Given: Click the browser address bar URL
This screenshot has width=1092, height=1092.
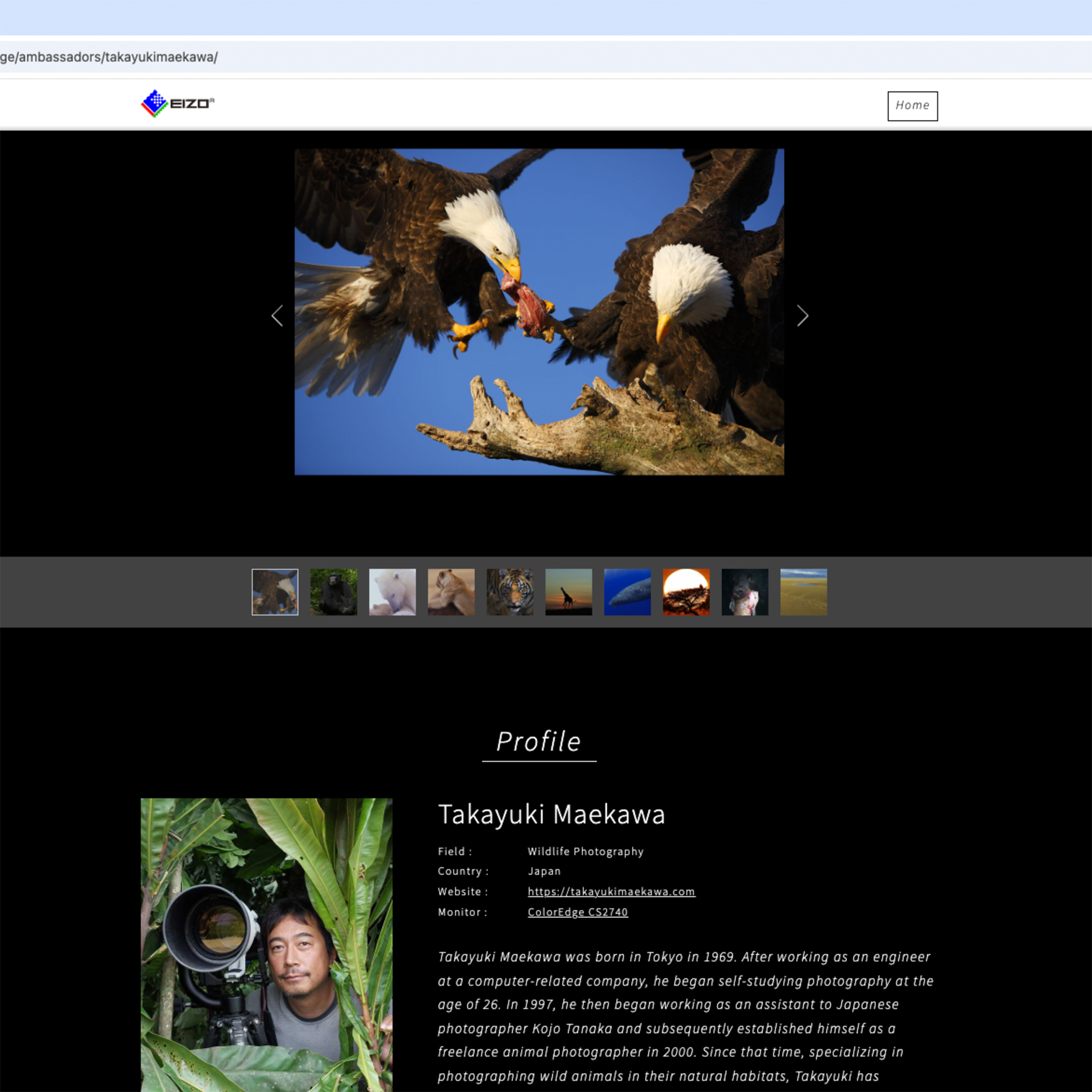Looking at the screenshot, I should click(109, 57).
